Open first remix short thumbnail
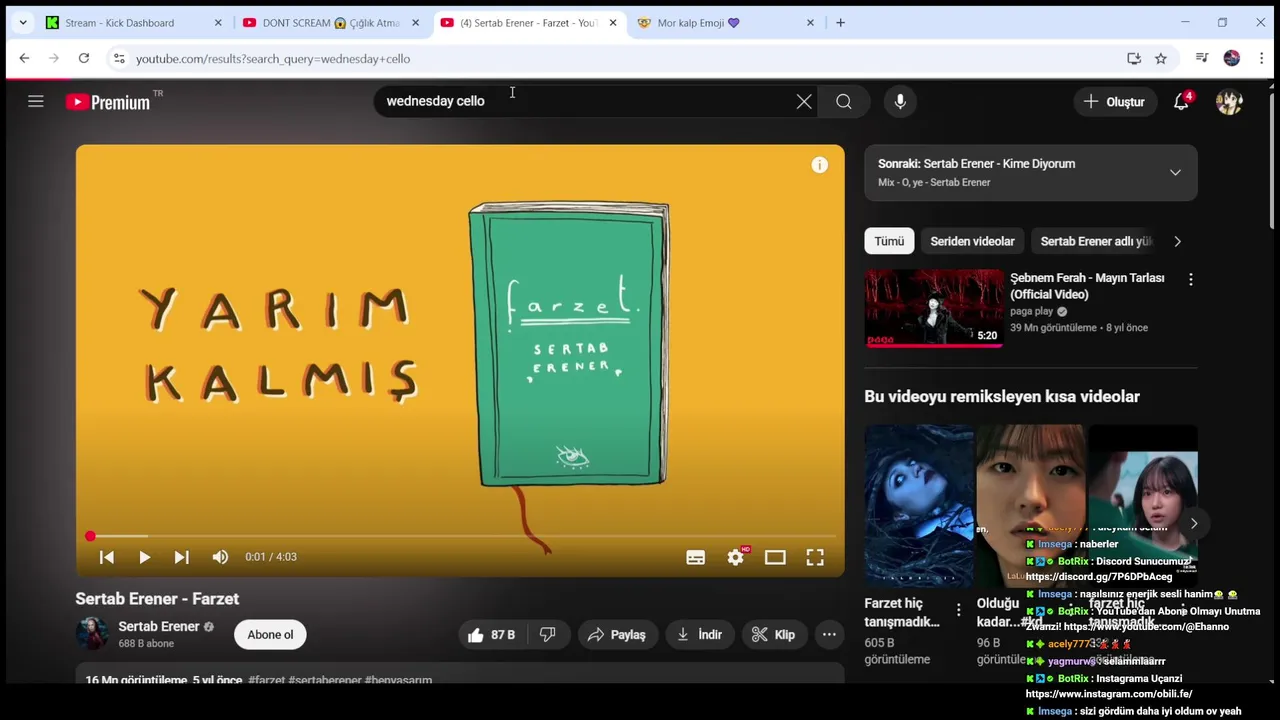 point(918,506)
